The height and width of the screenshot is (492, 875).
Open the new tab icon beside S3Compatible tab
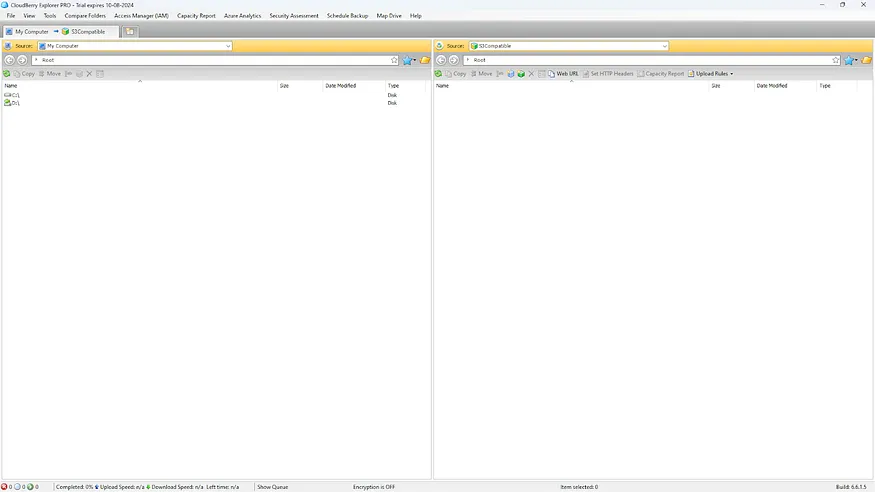click(130, 32)
